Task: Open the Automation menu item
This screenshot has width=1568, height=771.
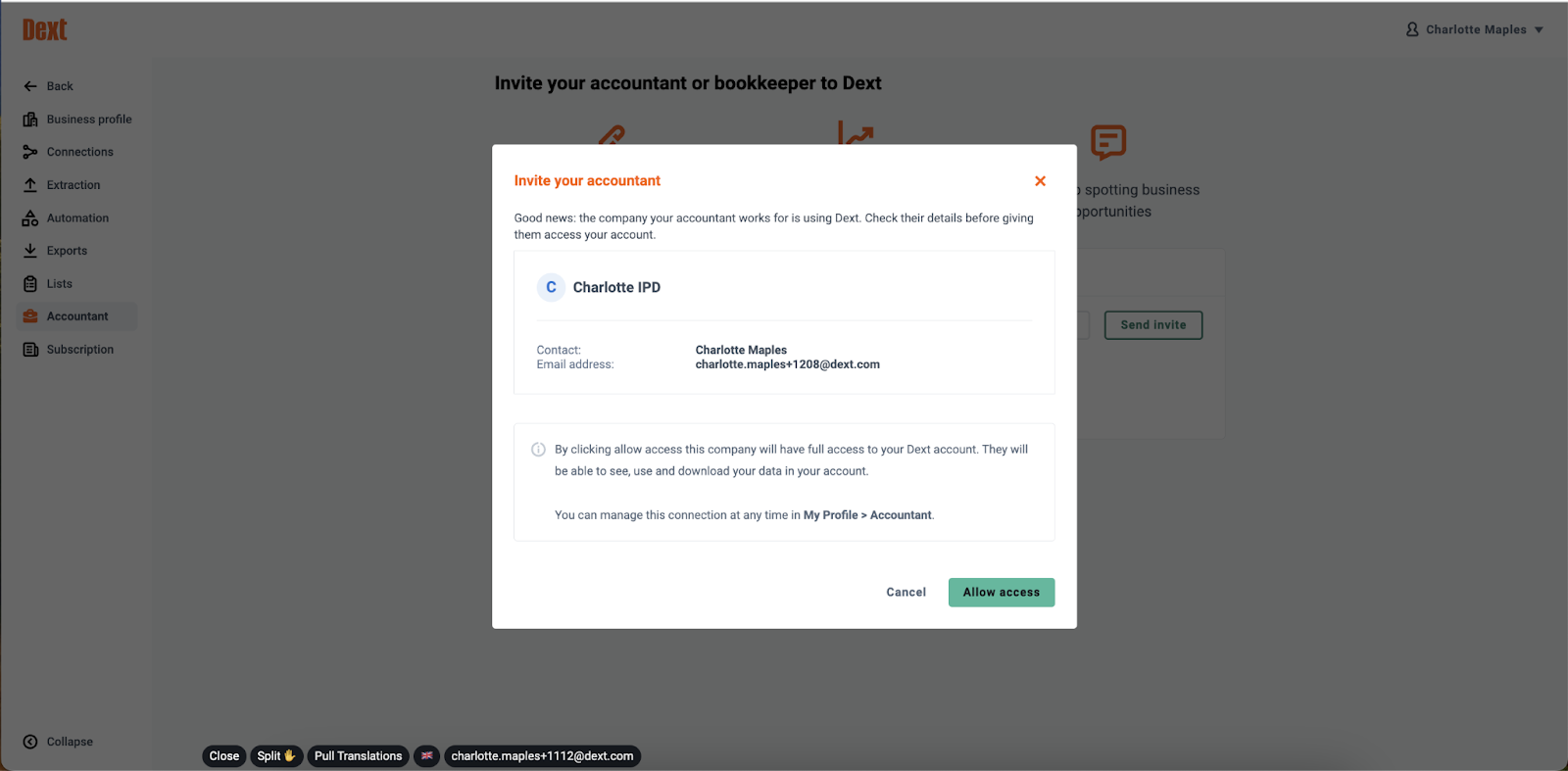Action: (77, 218)
